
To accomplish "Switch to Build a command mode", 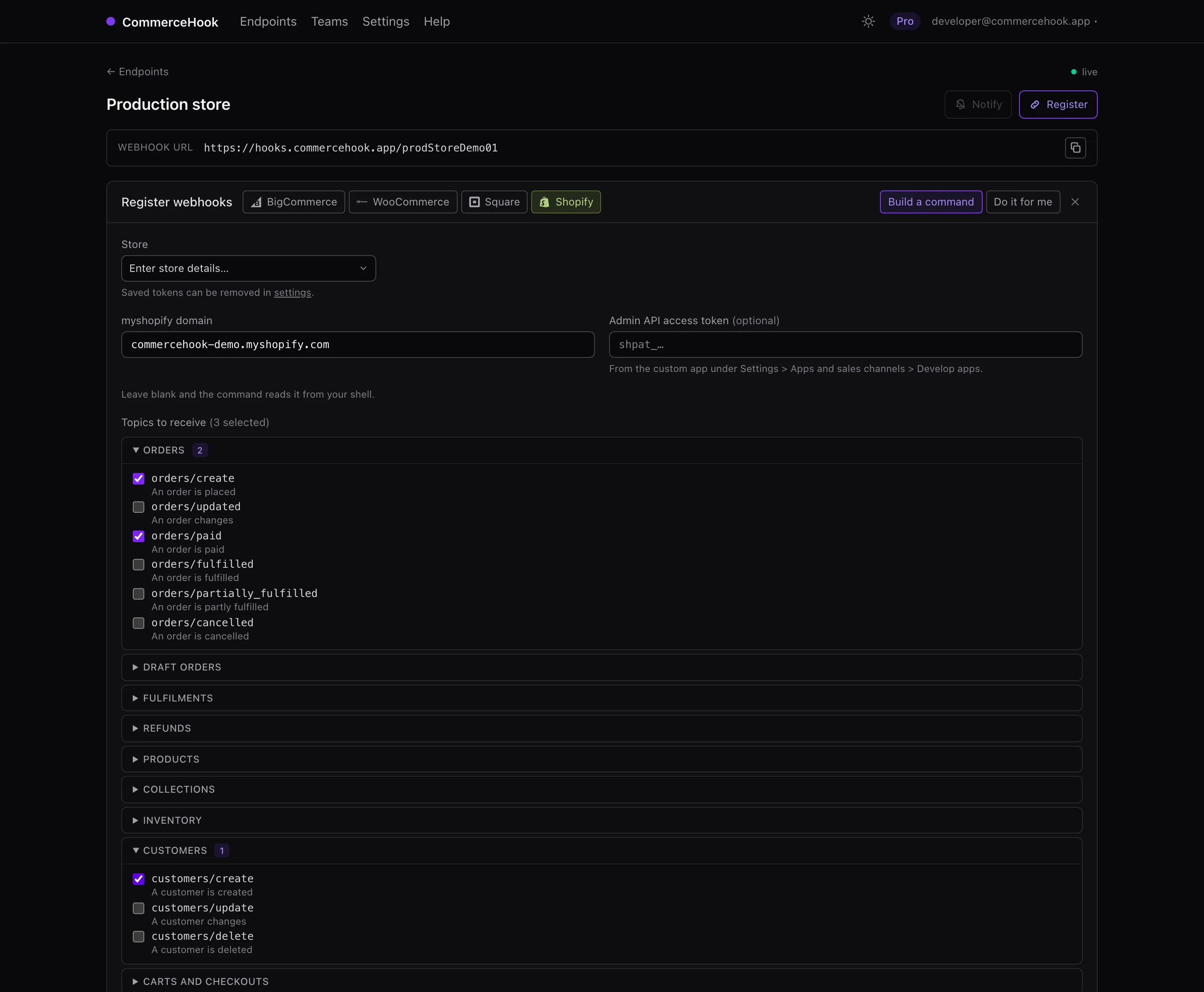I will point(931,202).
